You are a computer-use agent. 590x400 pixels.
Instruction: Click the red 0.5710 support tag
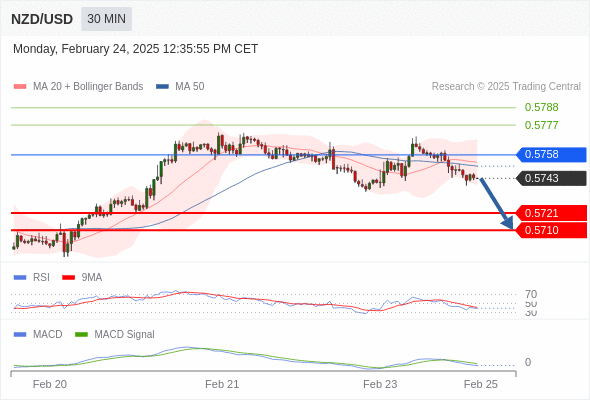(x=551, y=230)
